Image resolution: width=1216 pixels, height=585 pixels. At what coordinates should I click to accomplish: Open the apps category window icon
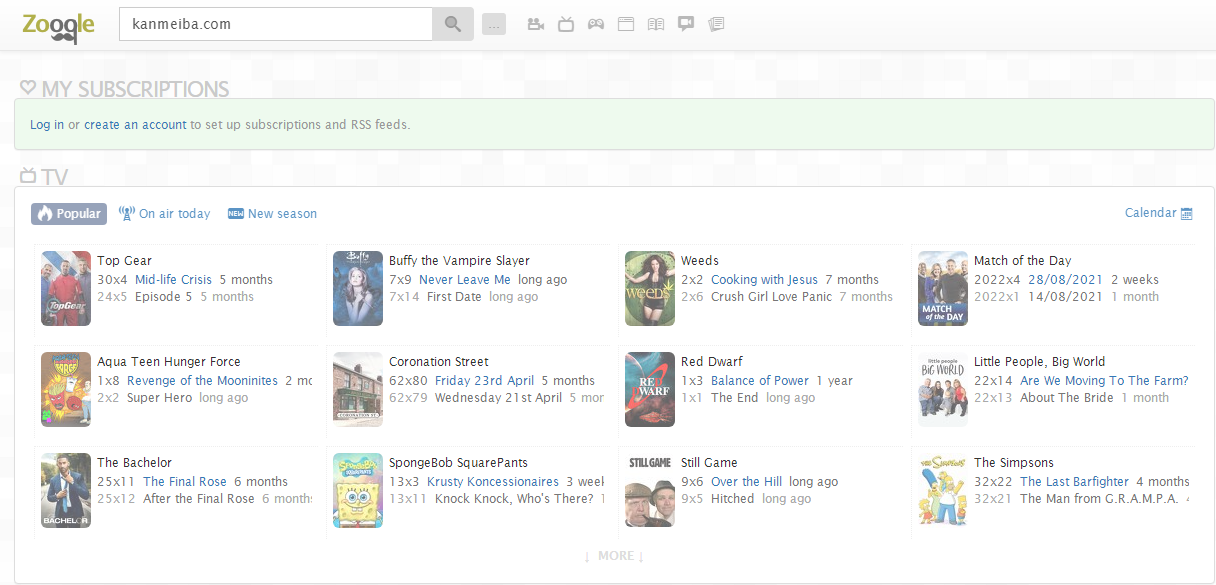pyautogui.click(x=626, y=24)
